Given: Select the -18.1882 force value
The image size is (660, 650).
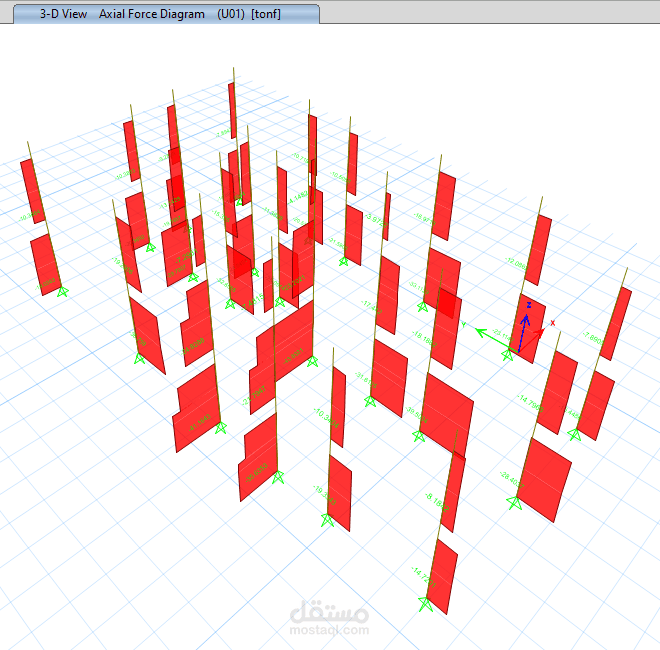Looking at the screenshot, I should tap(424, 338).
